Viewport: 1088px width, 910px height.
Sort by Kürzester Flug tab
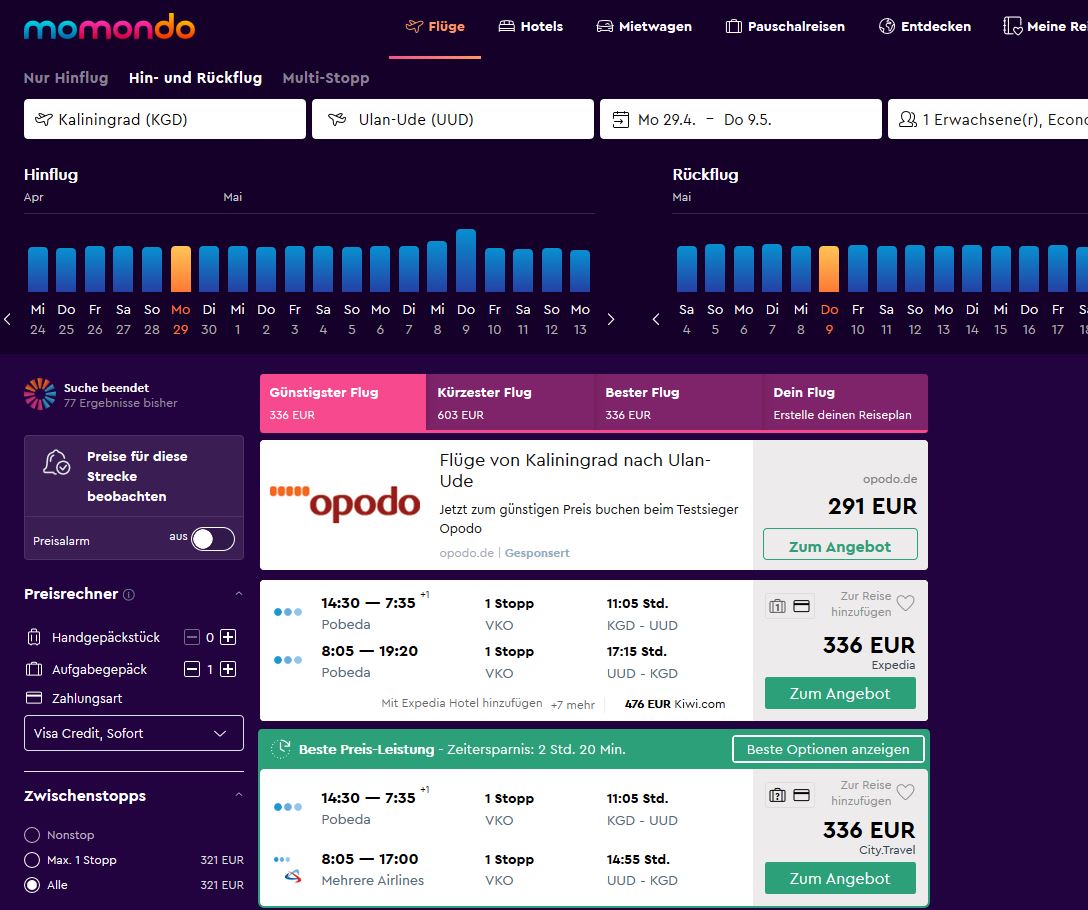click(510, 403)
